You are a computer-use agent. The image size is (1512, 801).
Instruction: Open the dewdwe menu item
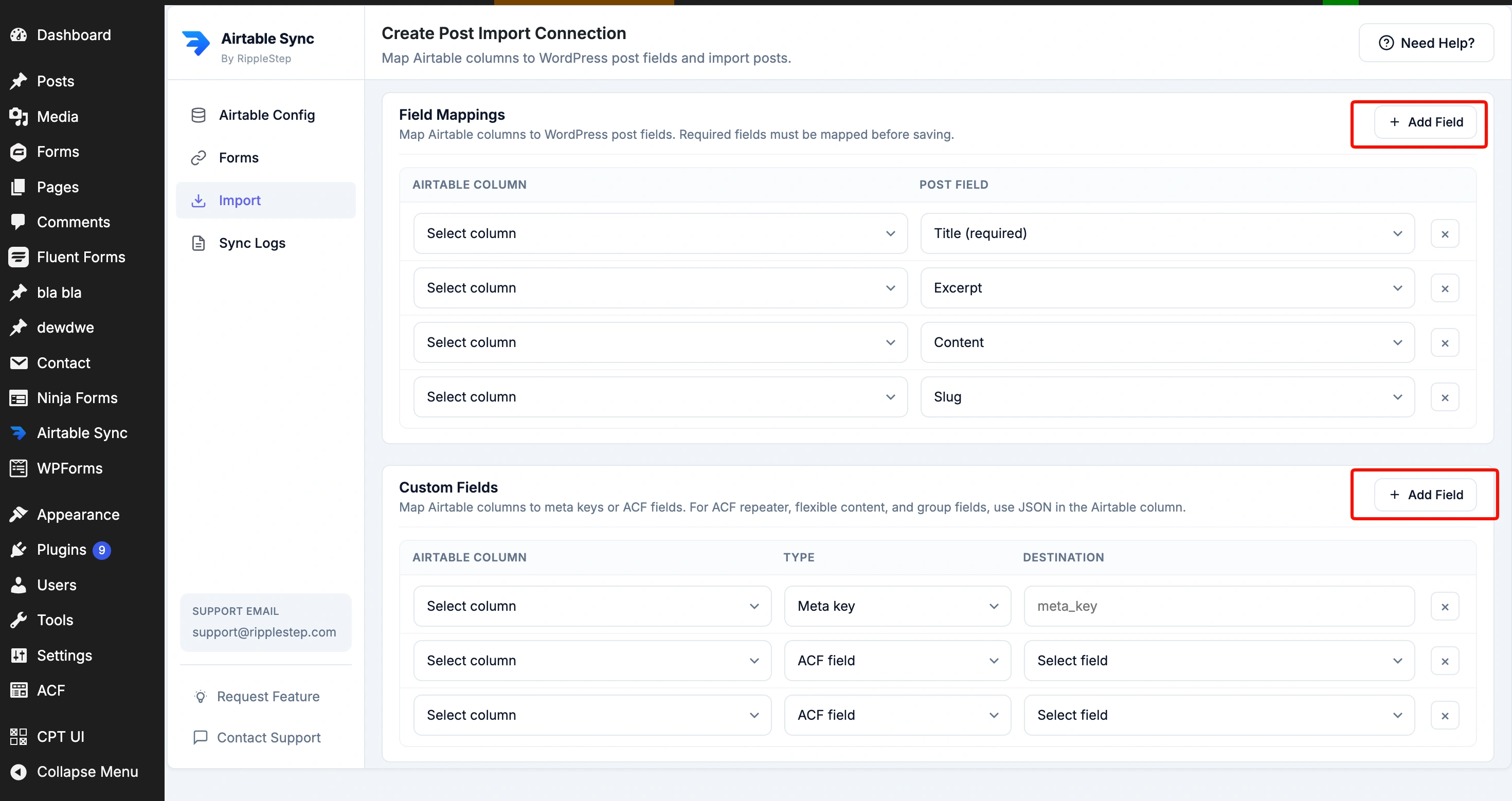tap(82, 327)
